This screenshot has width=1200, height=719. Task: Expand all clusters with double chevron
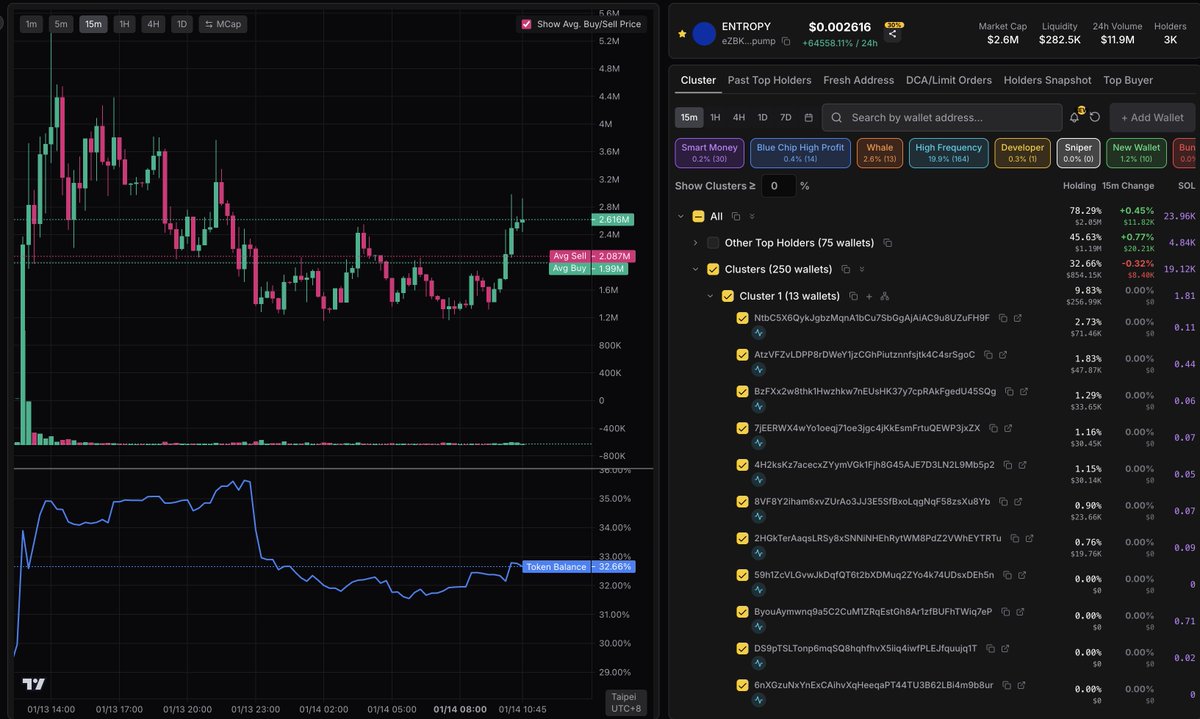862,269
